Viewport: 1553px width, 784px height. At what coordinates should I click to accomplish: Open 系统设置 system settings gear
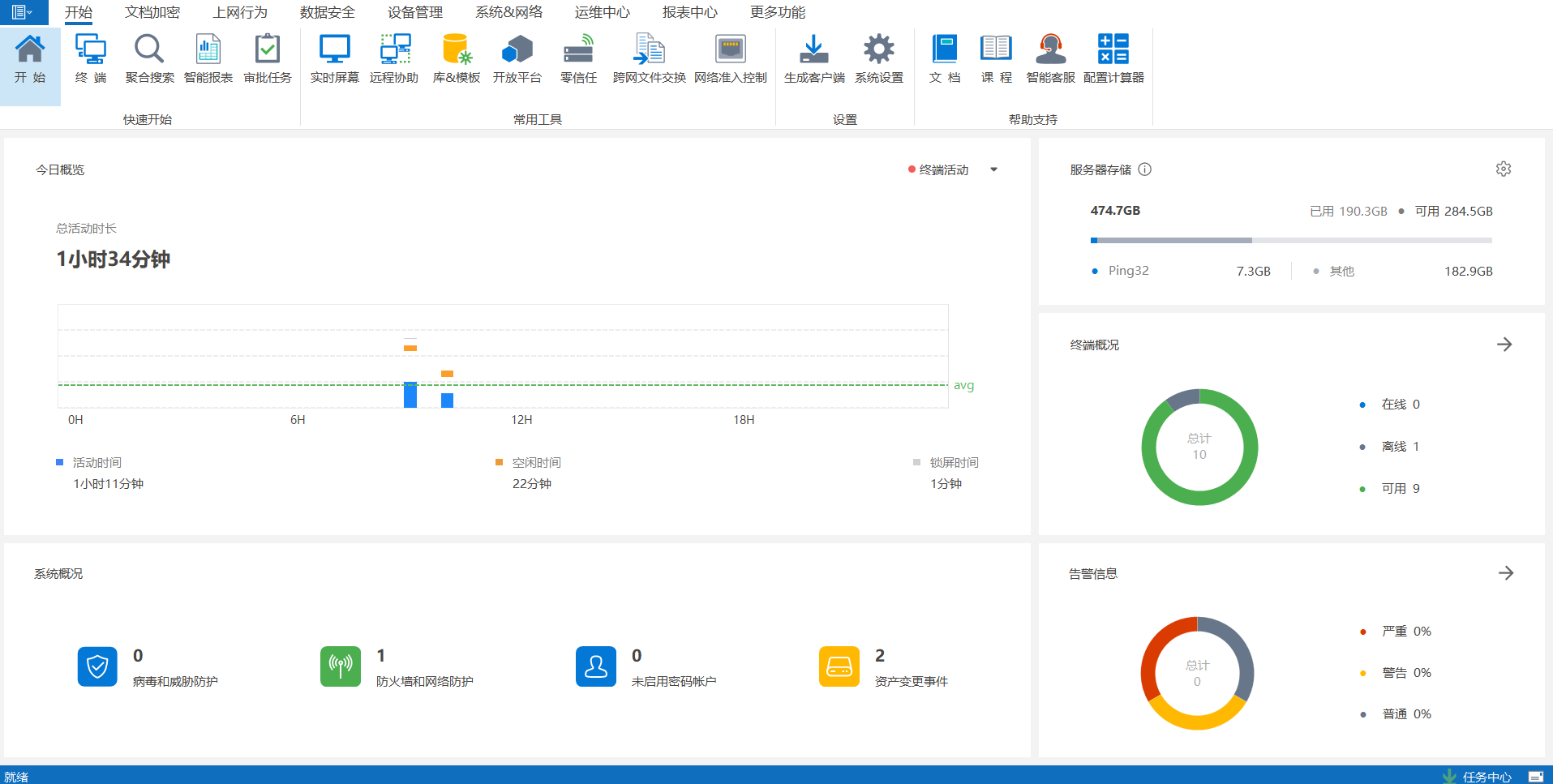click(x=879, y=58)
